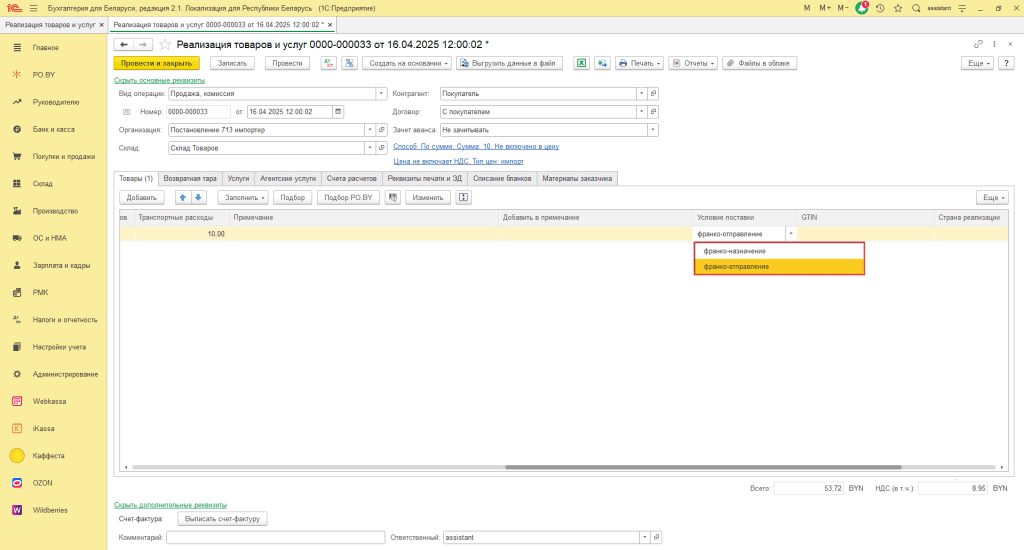Click the barcode scanner icon in table toolbar
The width and height of the screenshot is (1024, 550).
click(x=392, y=197)
